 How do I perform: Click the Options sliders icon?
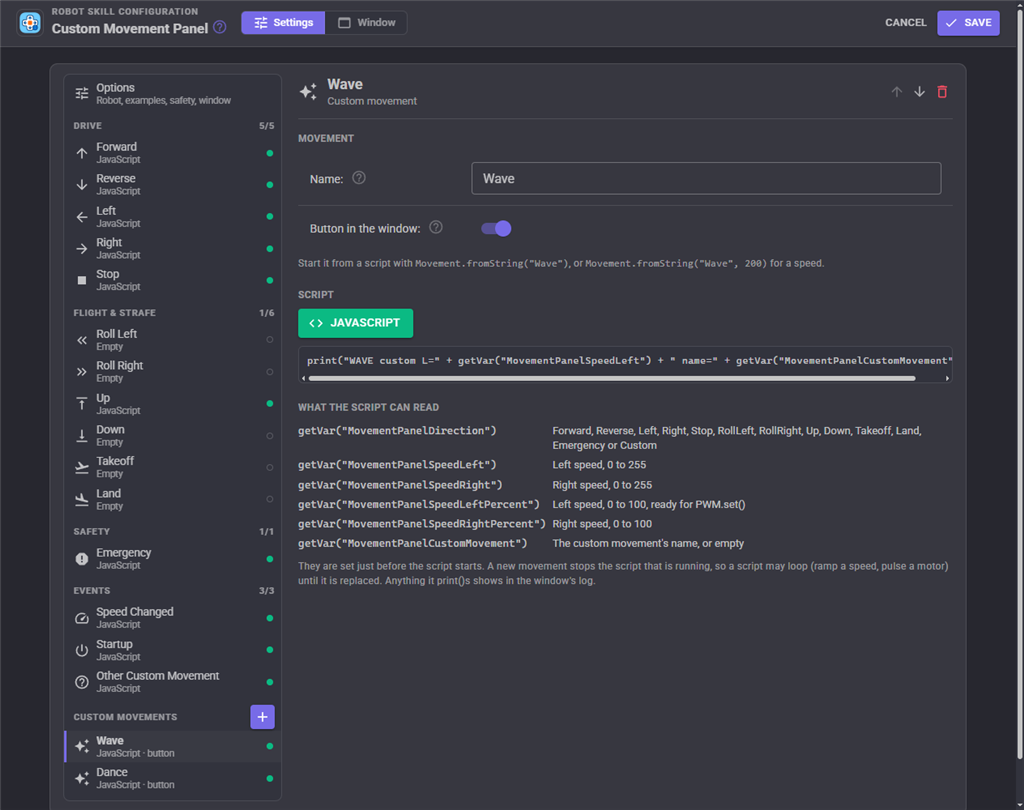point(82,93)
